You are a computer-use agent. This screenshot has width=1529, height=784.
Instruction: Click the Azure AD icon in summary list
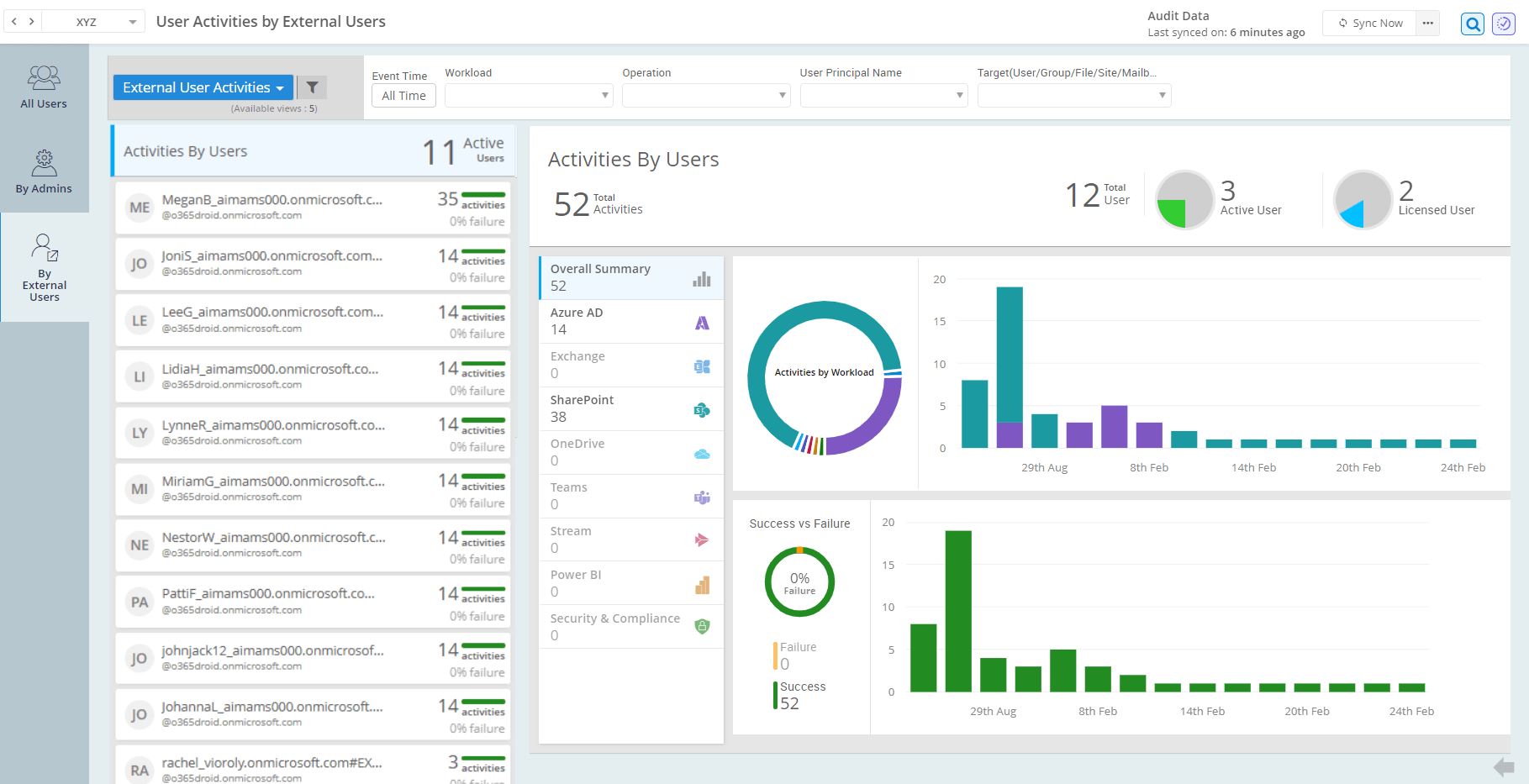pyautogui.click(x=702, y=322)
